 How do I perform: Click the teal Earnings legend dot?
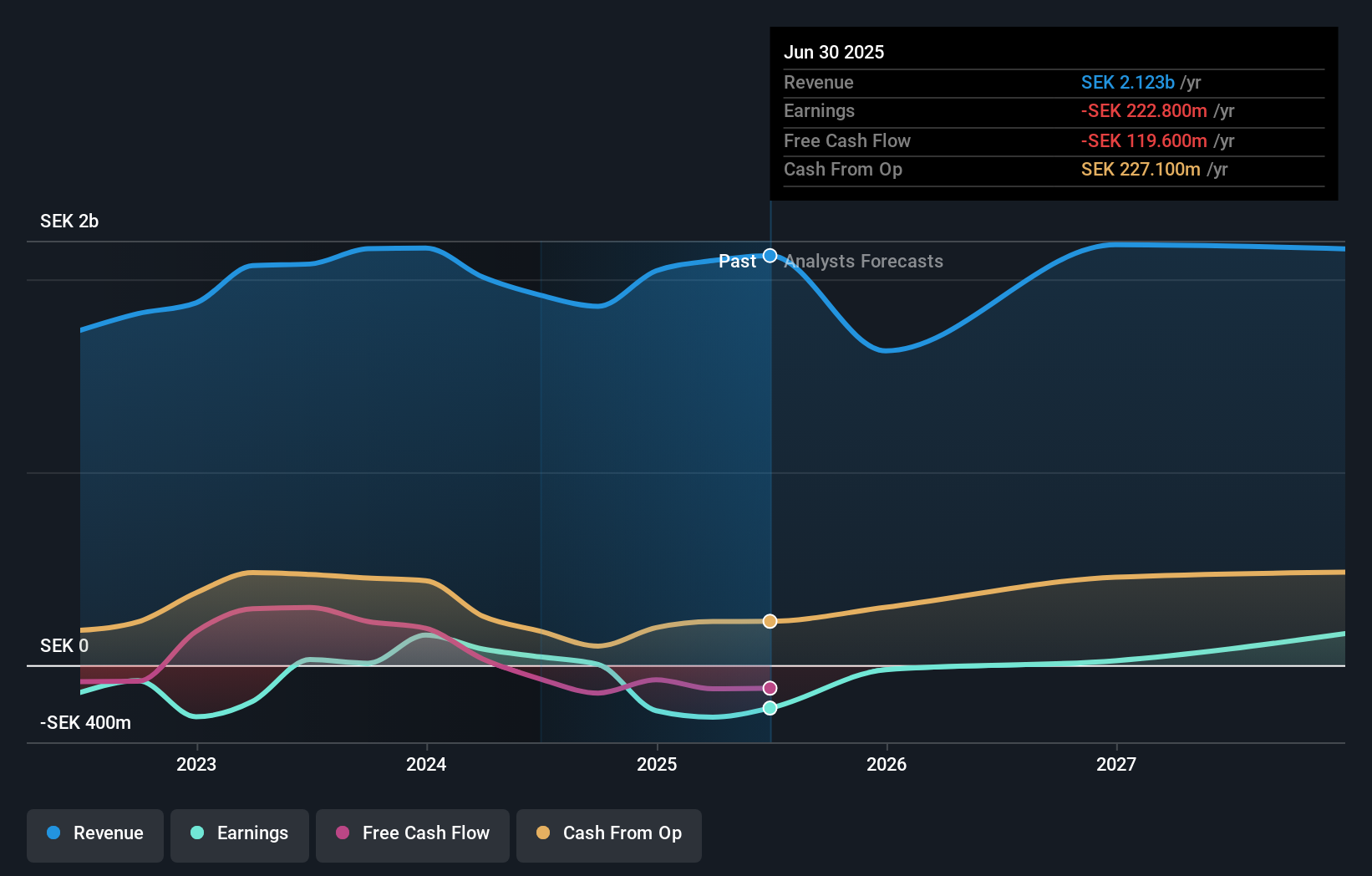(196, 833)
